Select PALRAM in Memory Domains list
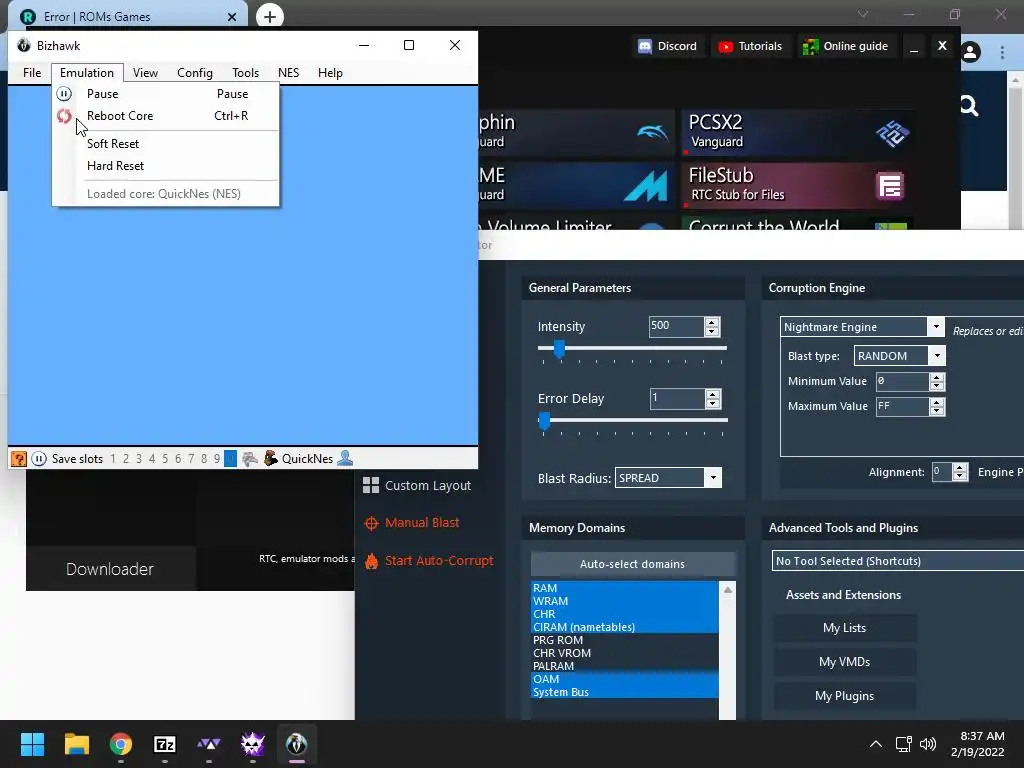The height and width of the screenshot is (768, 1024). pos(625,666)
